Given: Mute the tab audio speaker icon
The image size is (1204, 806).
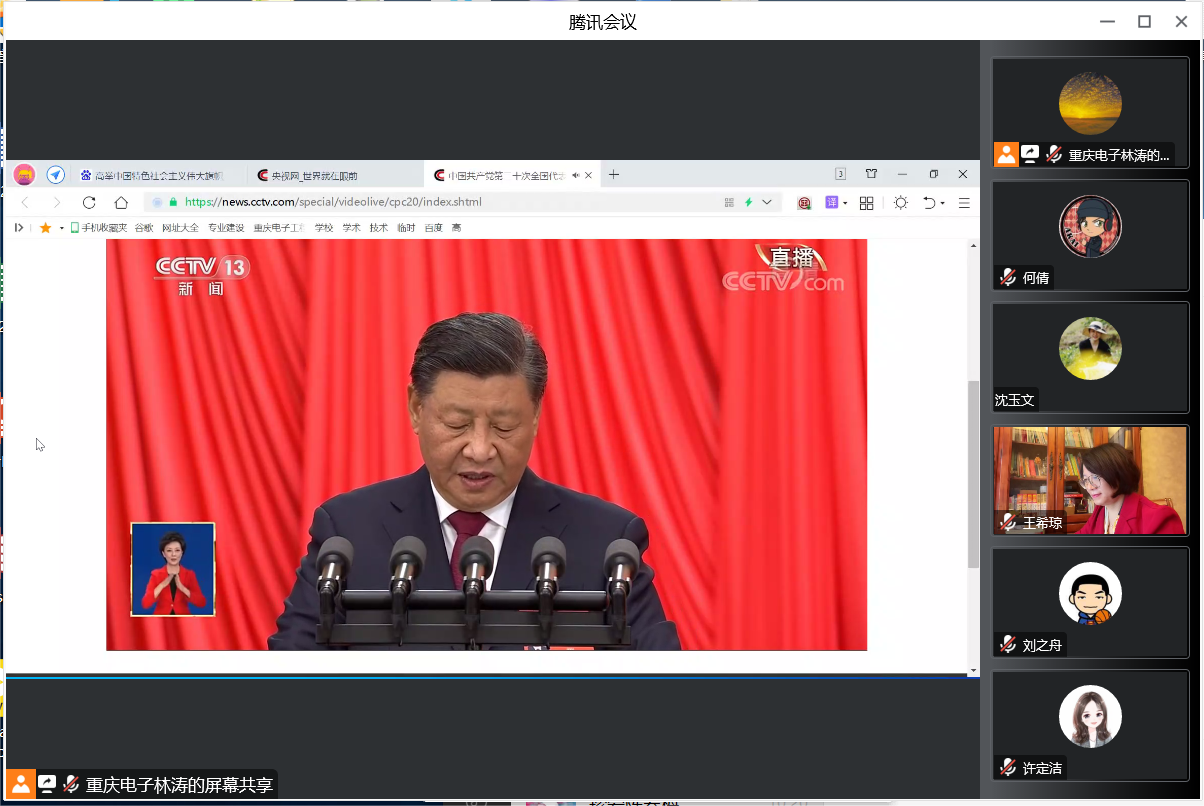Looking at the screenshot, I should click(x=575, y=175).
